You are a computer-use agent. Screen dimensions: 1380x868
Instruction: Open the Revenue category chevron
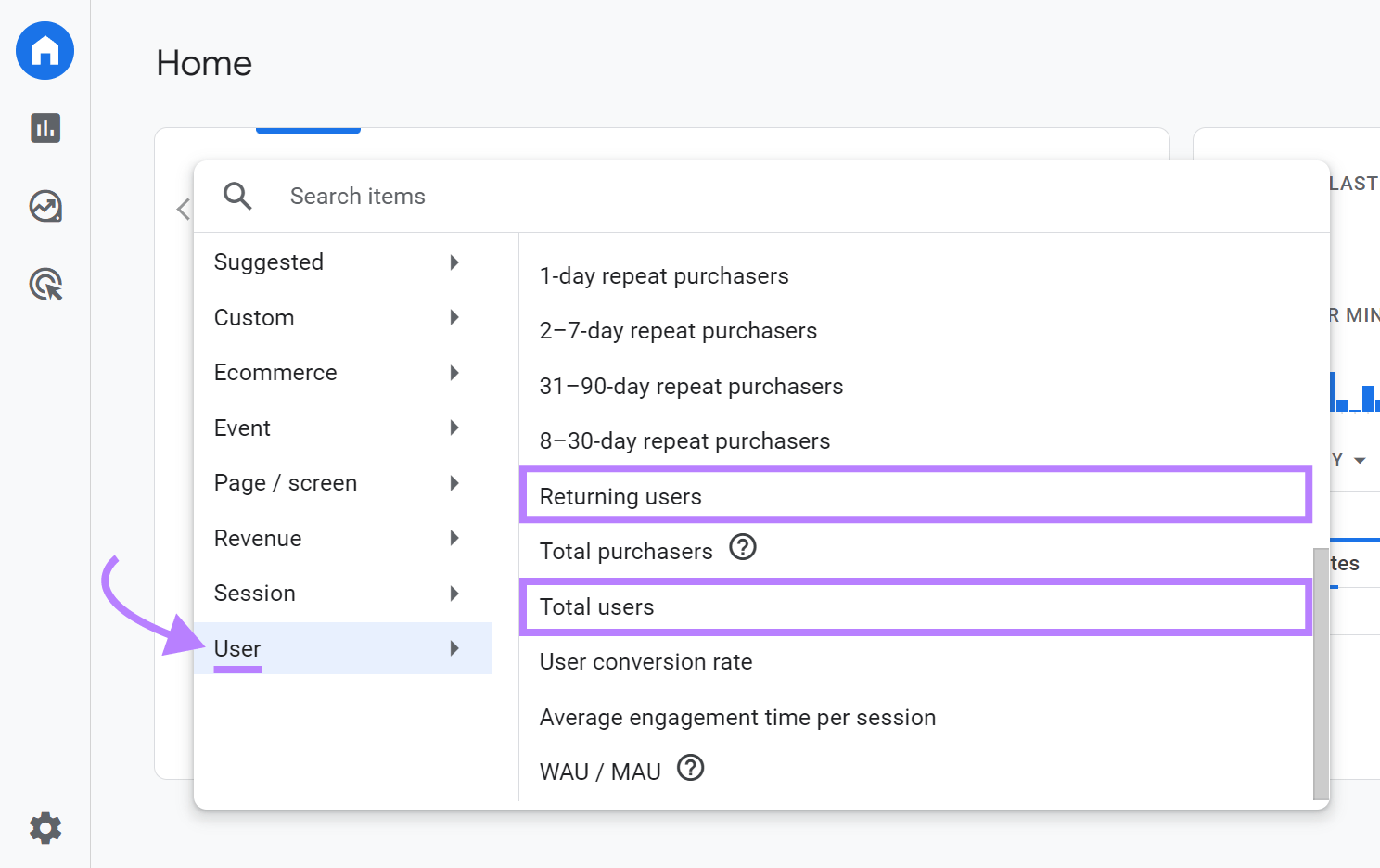click(454, 538)
